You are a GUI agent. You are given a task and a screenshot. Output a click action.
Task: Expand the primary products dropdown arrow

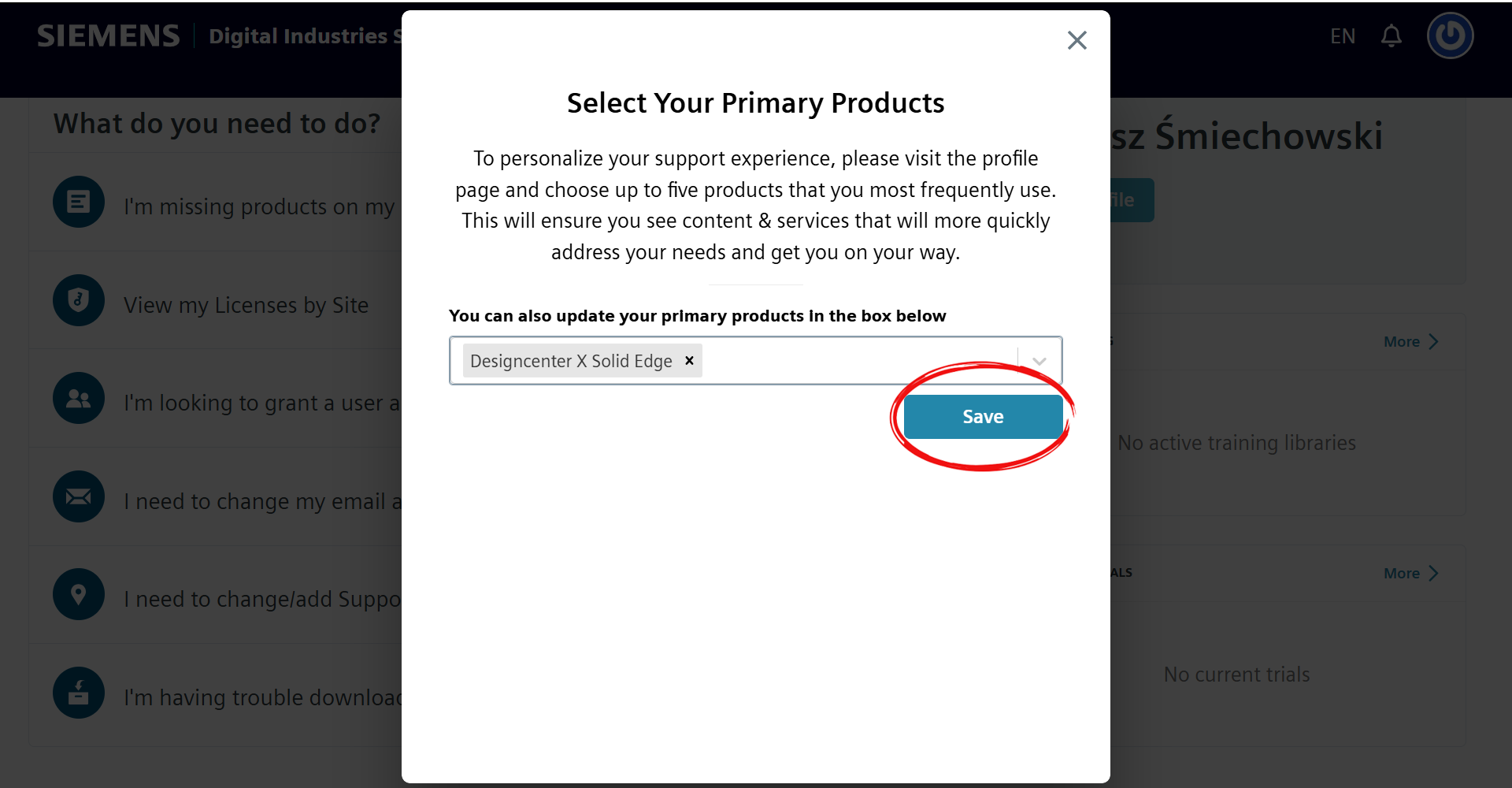point(1039,361)
